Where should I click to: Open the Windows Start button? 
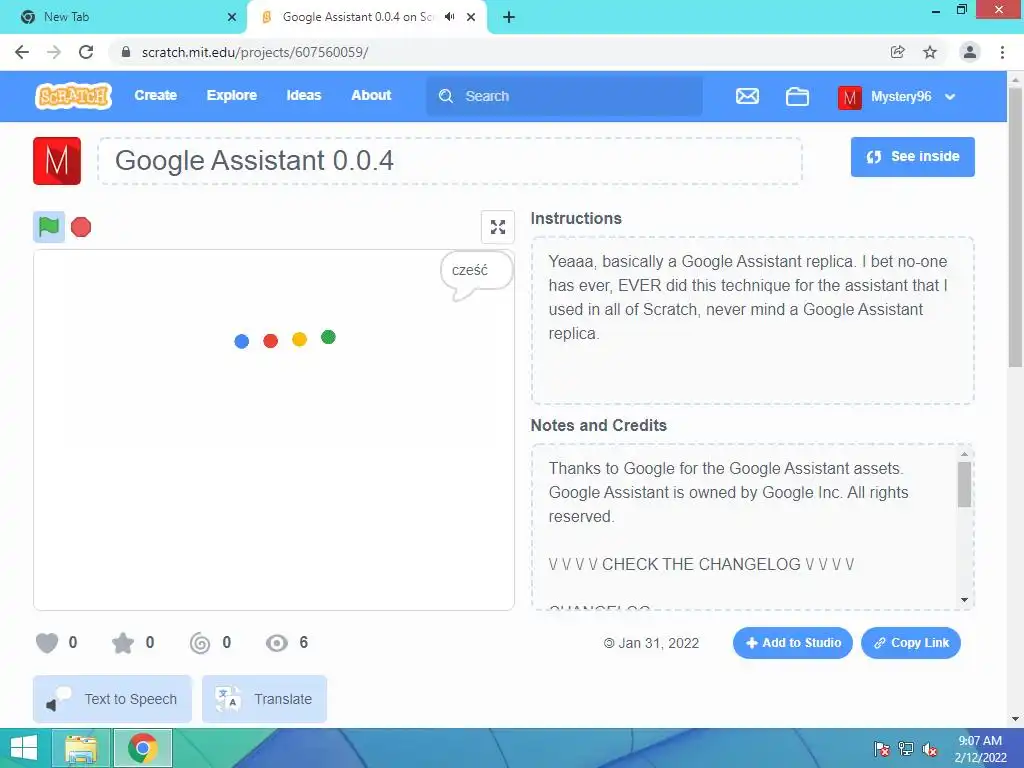[24, 748]
